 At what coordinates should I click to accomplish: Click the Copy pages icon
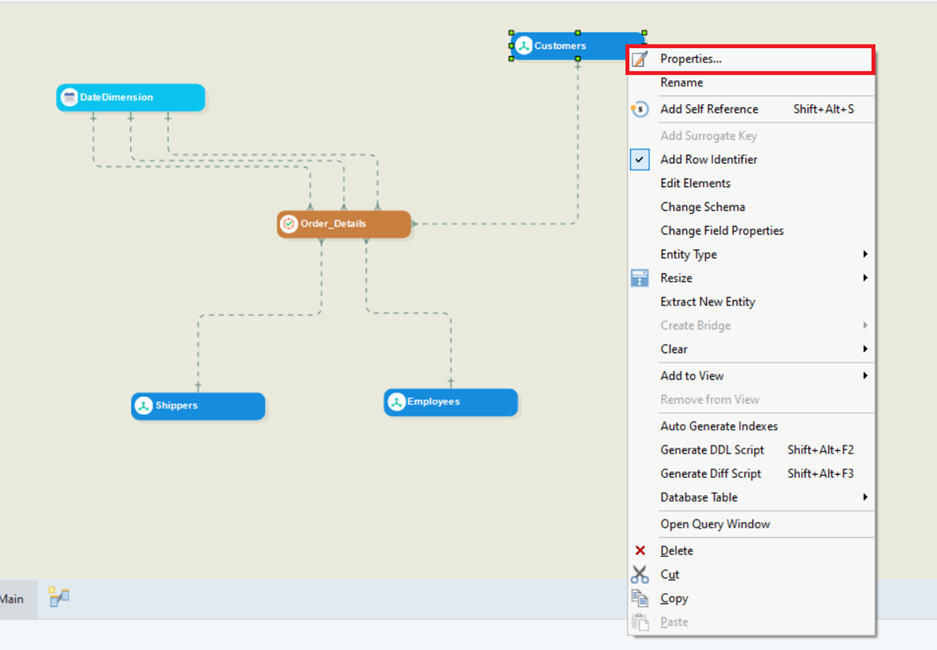(640, 598)
